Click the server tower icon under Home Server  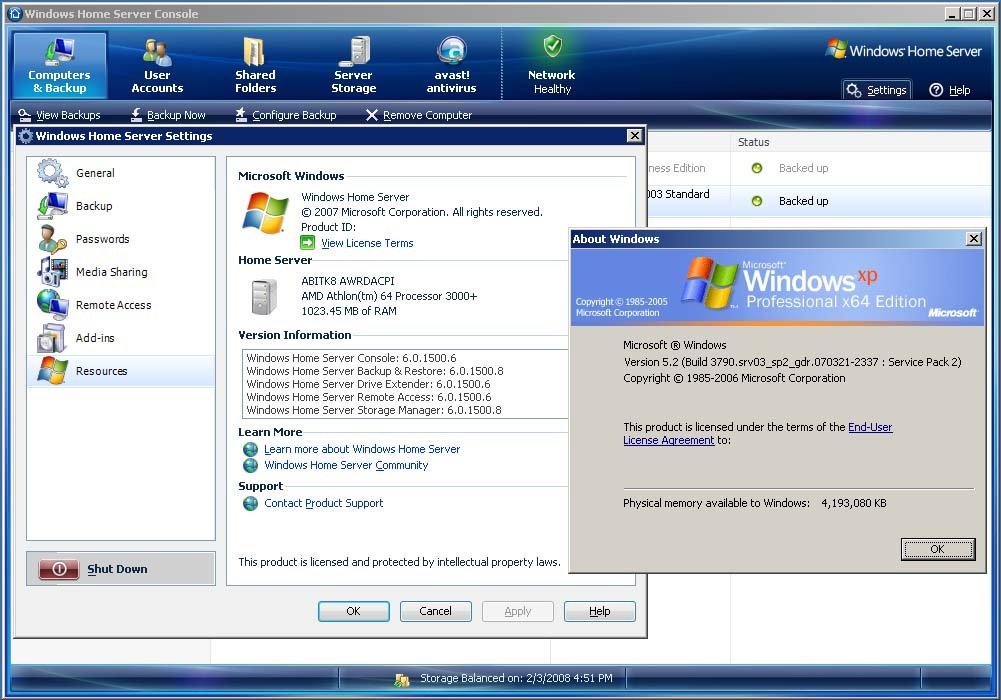264,297
